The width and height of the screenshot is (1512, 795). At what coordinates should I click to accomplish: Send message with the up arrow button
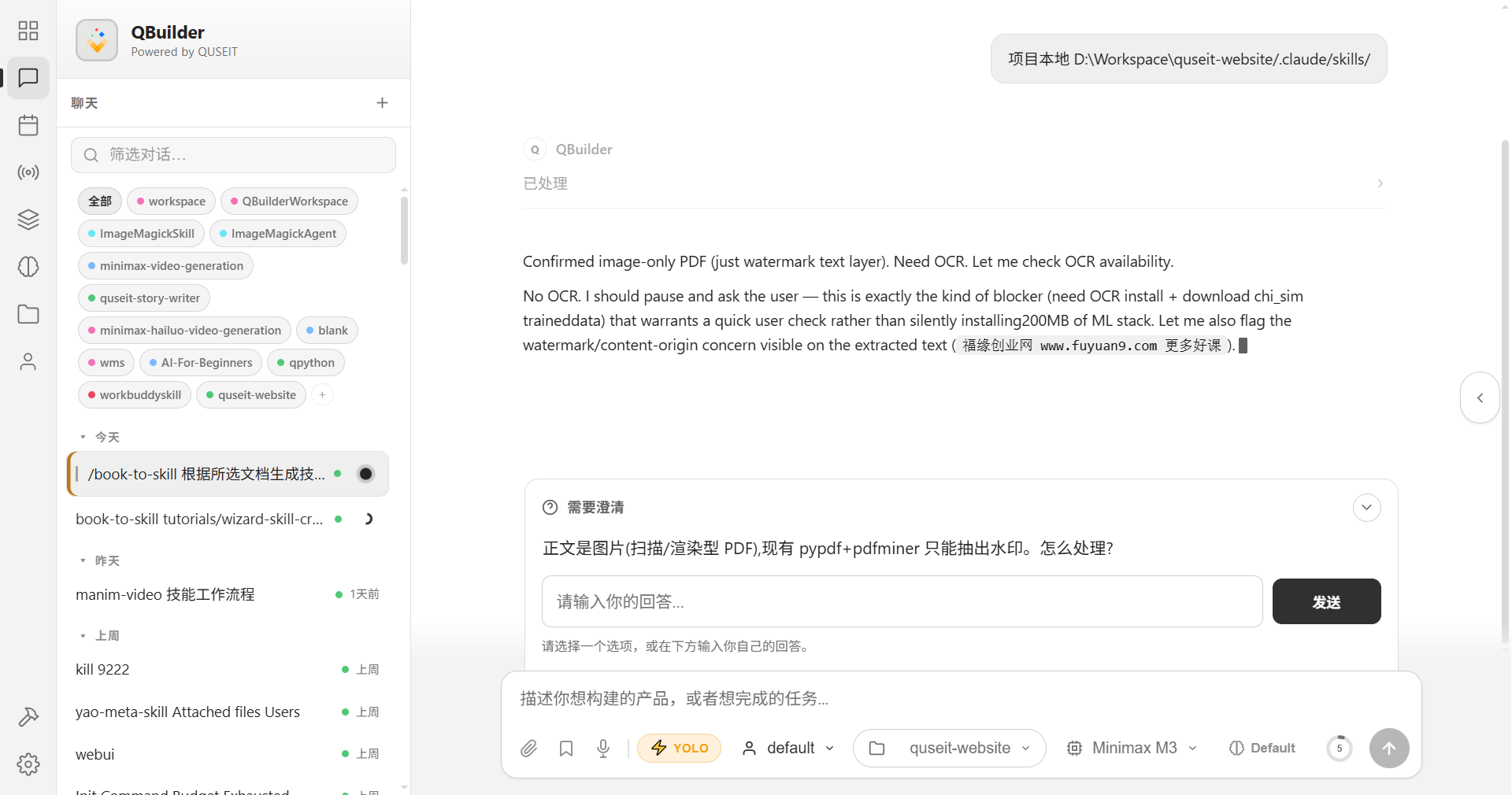[1389, 748]
